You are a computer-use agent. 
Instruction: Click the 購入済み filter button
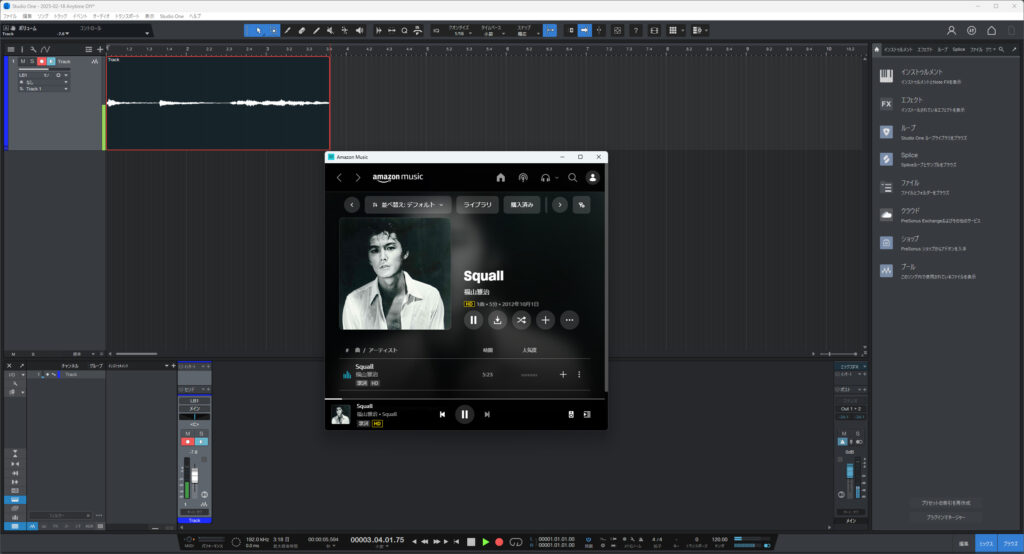click(x=523, y=204)
